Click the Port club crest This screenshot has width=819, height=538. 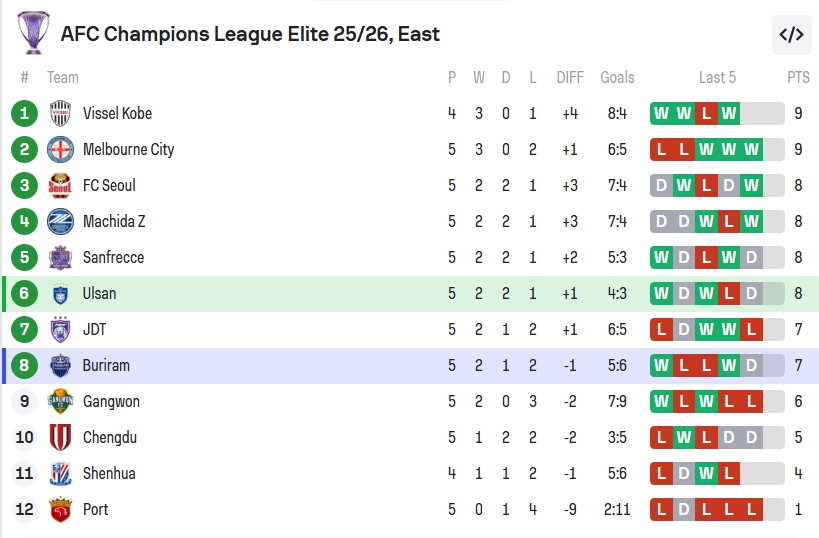60,510
